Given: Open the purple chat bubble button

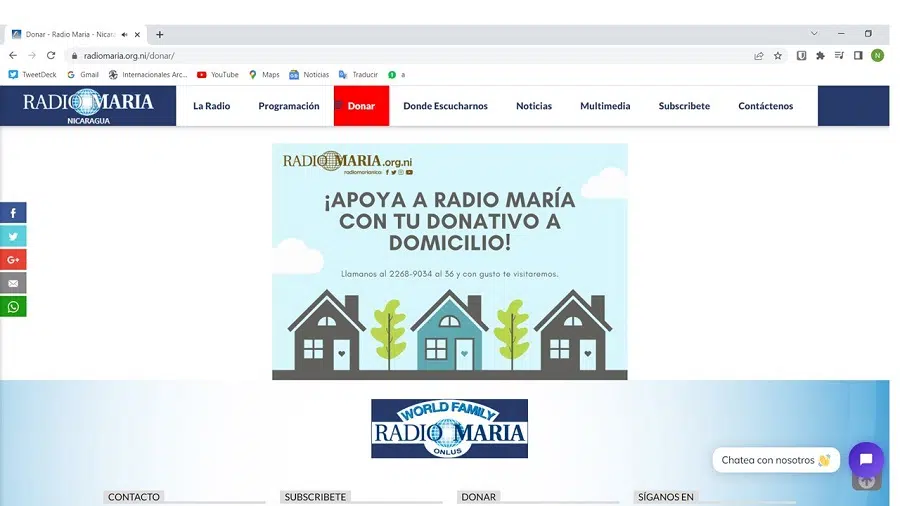Looking at the screenshot, I should click(x=866, y=460).
